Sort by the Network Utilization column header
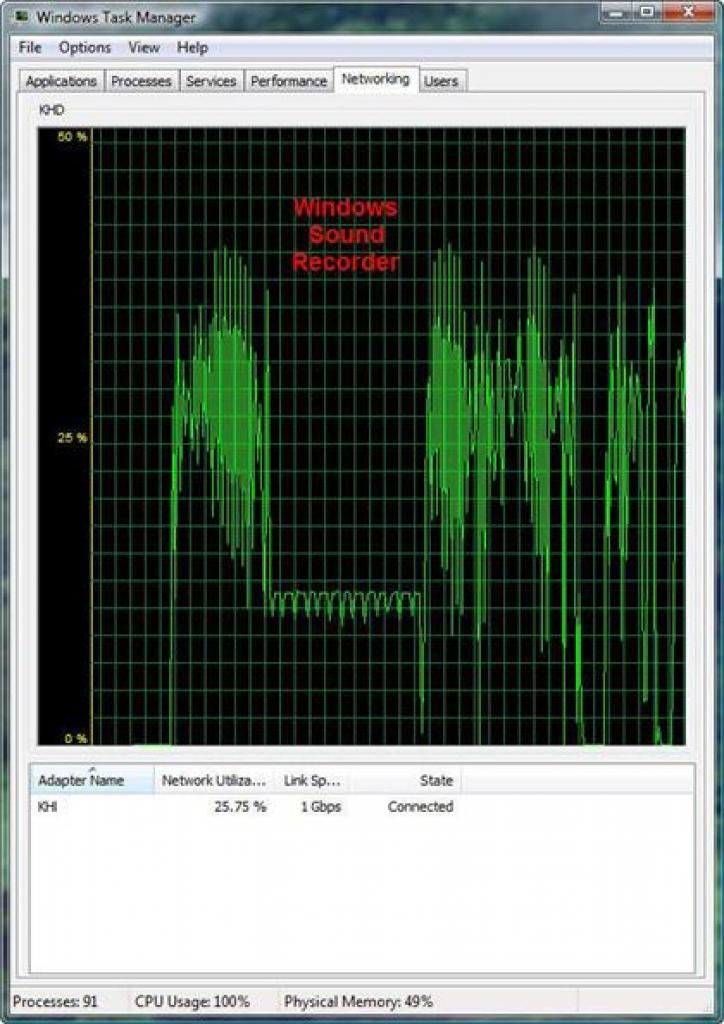This screenshot has width=724, height=1024. click(213, 780)
